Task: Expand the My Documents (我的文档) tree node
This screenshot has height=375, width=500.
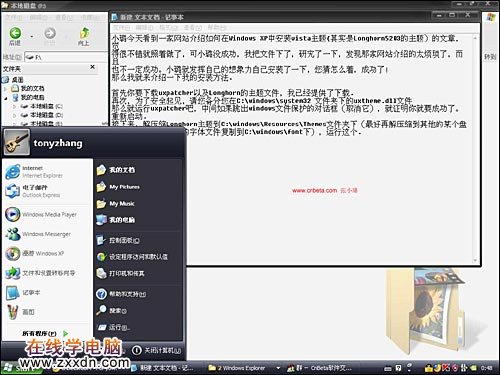Action: tap(5, 88)
